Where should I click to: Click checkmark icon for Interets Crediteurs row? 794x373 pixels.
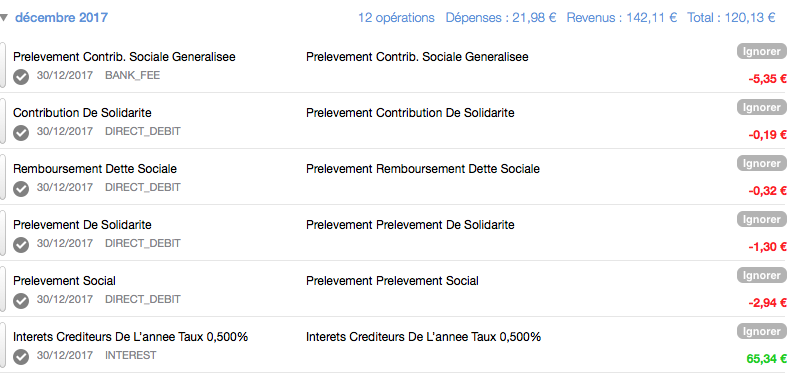click(21, 357)
